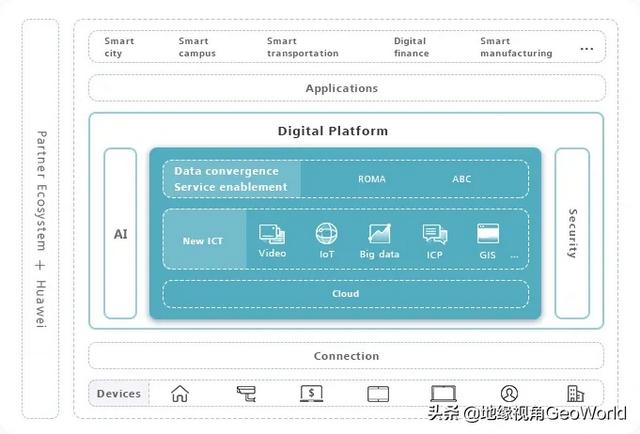This screenshot has height=434, width=640.
Task: Click the Devices label
Action: pyautogui.click(x=119, y=394)
